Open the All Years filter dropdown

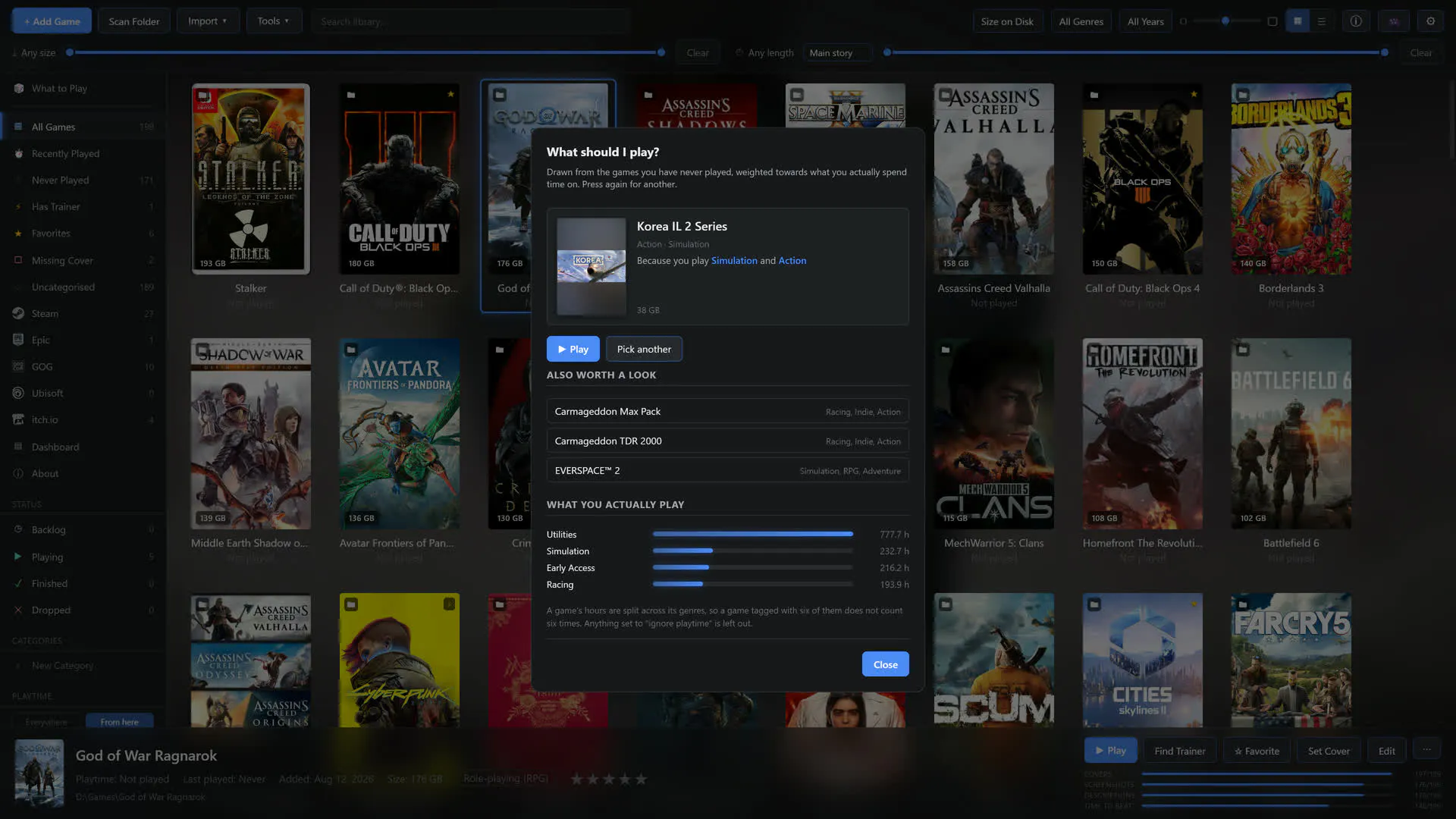(1145, 21)
